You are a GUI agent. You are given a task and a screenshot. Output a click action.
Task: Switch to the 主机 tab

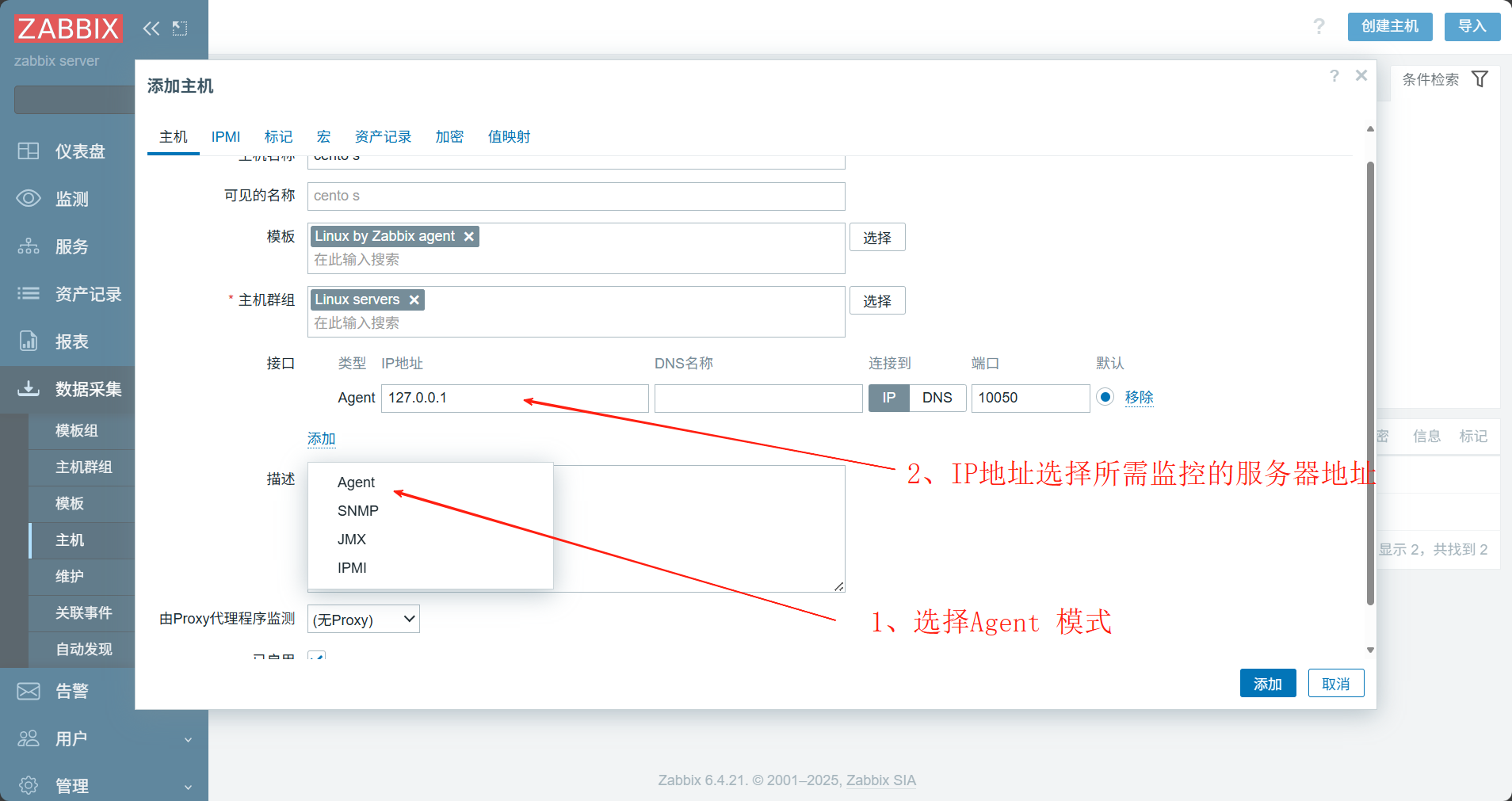174,137
